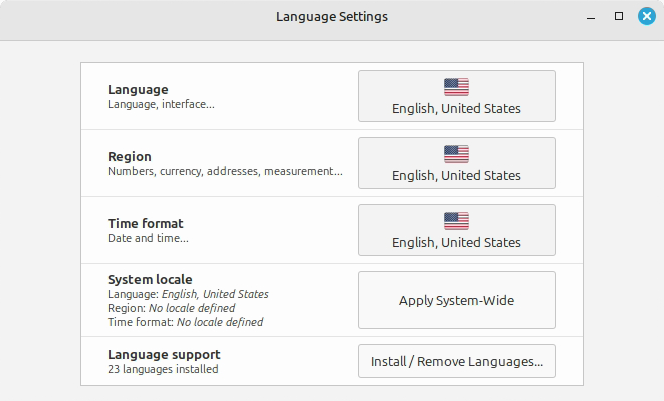
Task: Click the US flag in the Language row
Action: (x=456, y=87)
